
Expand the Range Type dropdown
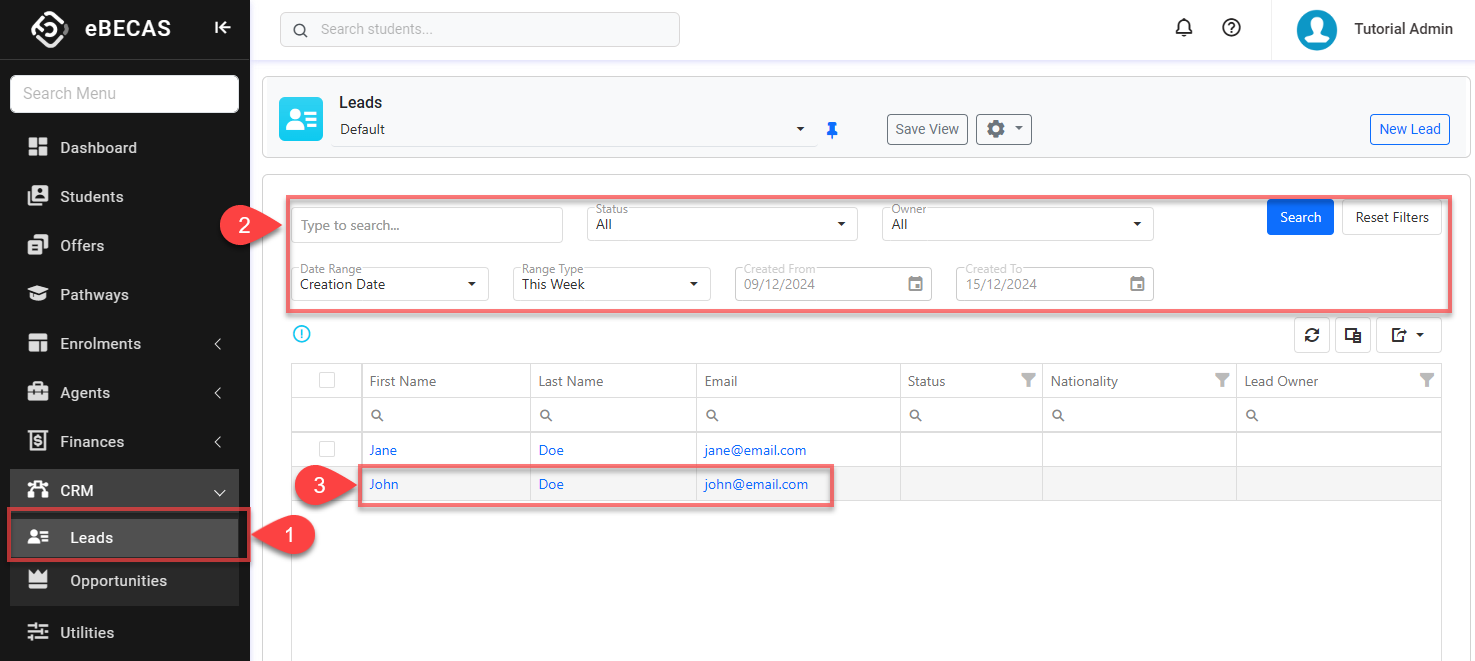tap(610, 284)
